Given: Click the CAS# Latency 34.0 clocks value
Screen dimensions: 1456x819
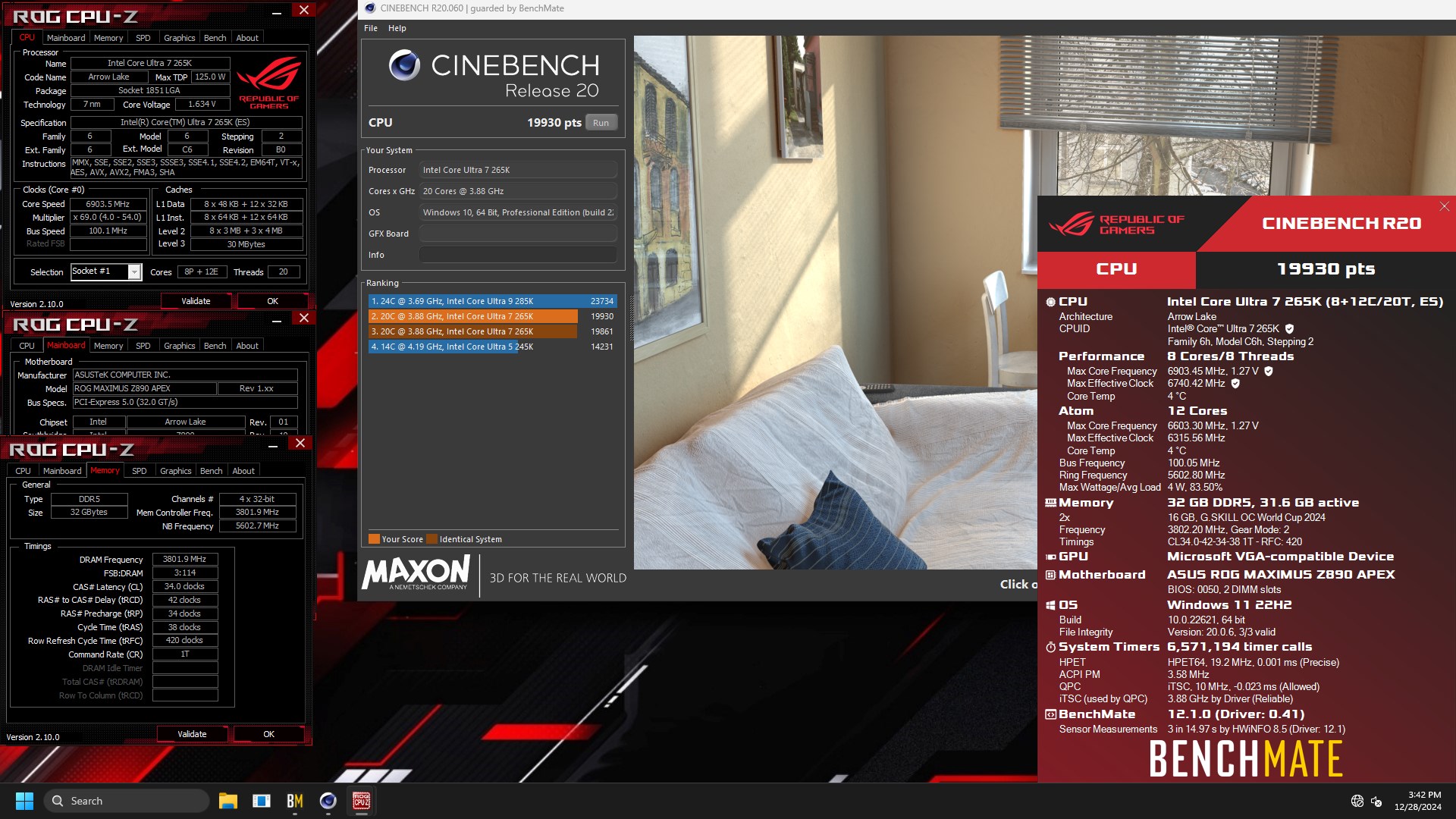Looking at the screenshot, I should [185, 586].
